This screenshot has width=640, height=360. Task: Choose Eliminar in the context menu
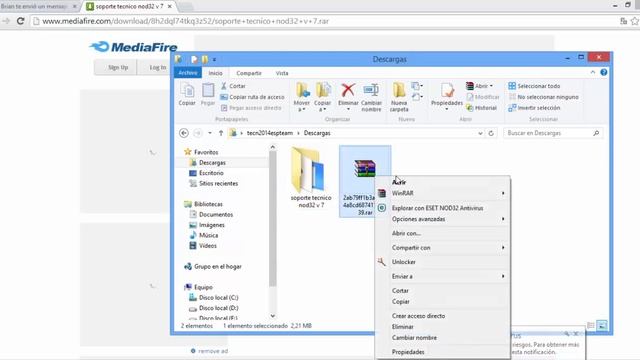pyautogui.click(x=443, y=327)
